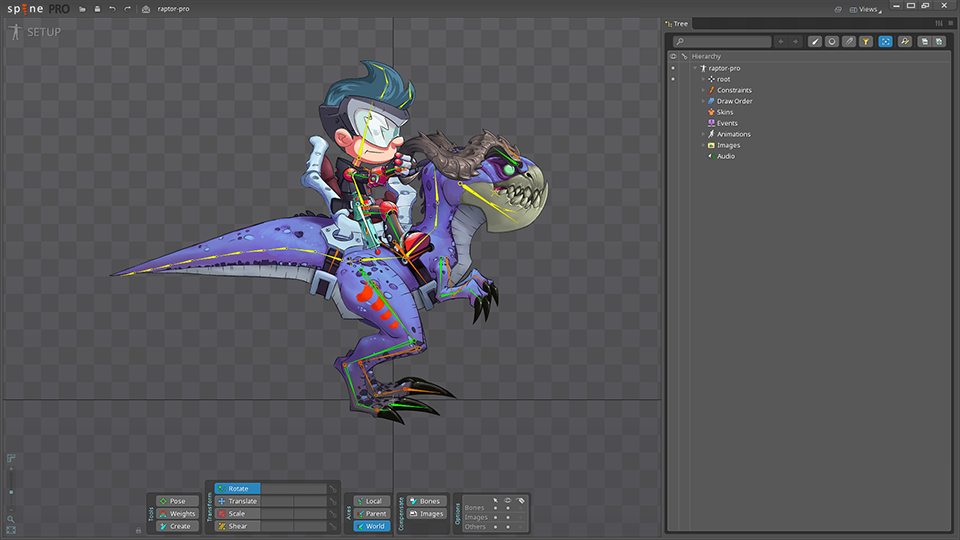The height and width of the screenshot is (540, 960).
Task: Click the blue center-on-selection icon in Tree
Action: pyautogui.click(x=885, y=42)
